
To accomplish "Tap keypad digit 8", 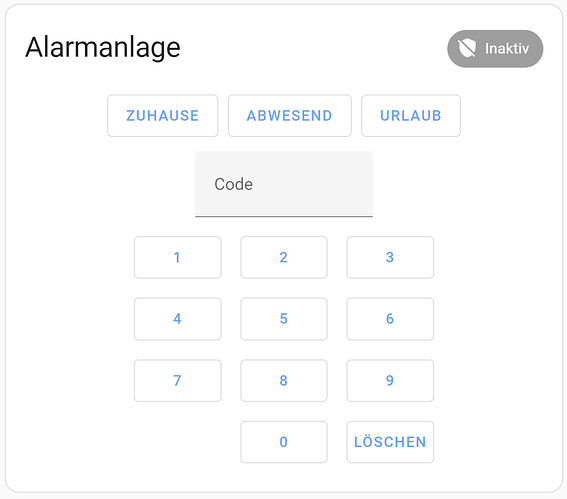I will tap(284, 380).
